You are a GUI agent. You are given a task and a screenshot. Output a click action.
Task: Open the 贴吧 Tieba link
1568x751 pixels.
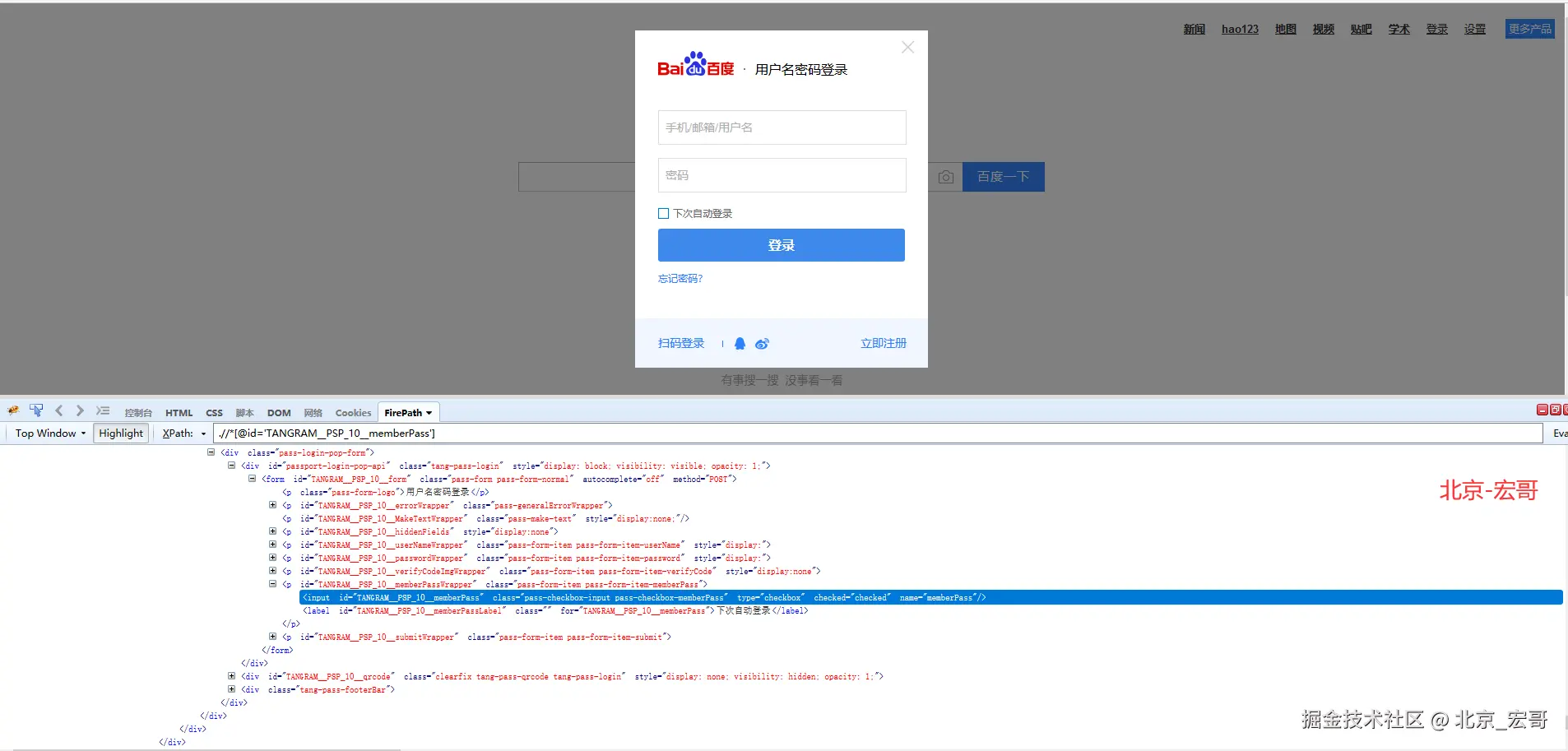click(x=1362, y=29)
